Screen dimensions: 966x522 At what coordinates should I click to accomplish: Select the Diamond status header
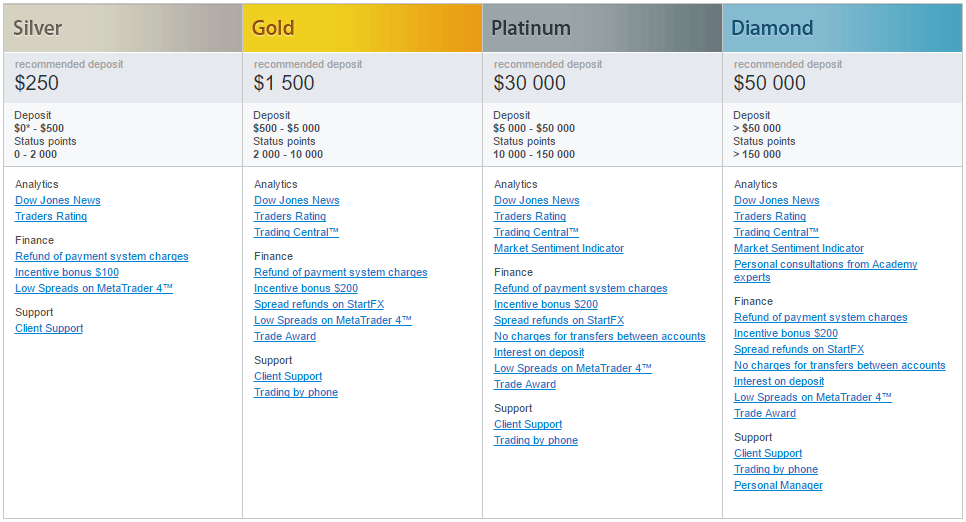coord(842,28)
